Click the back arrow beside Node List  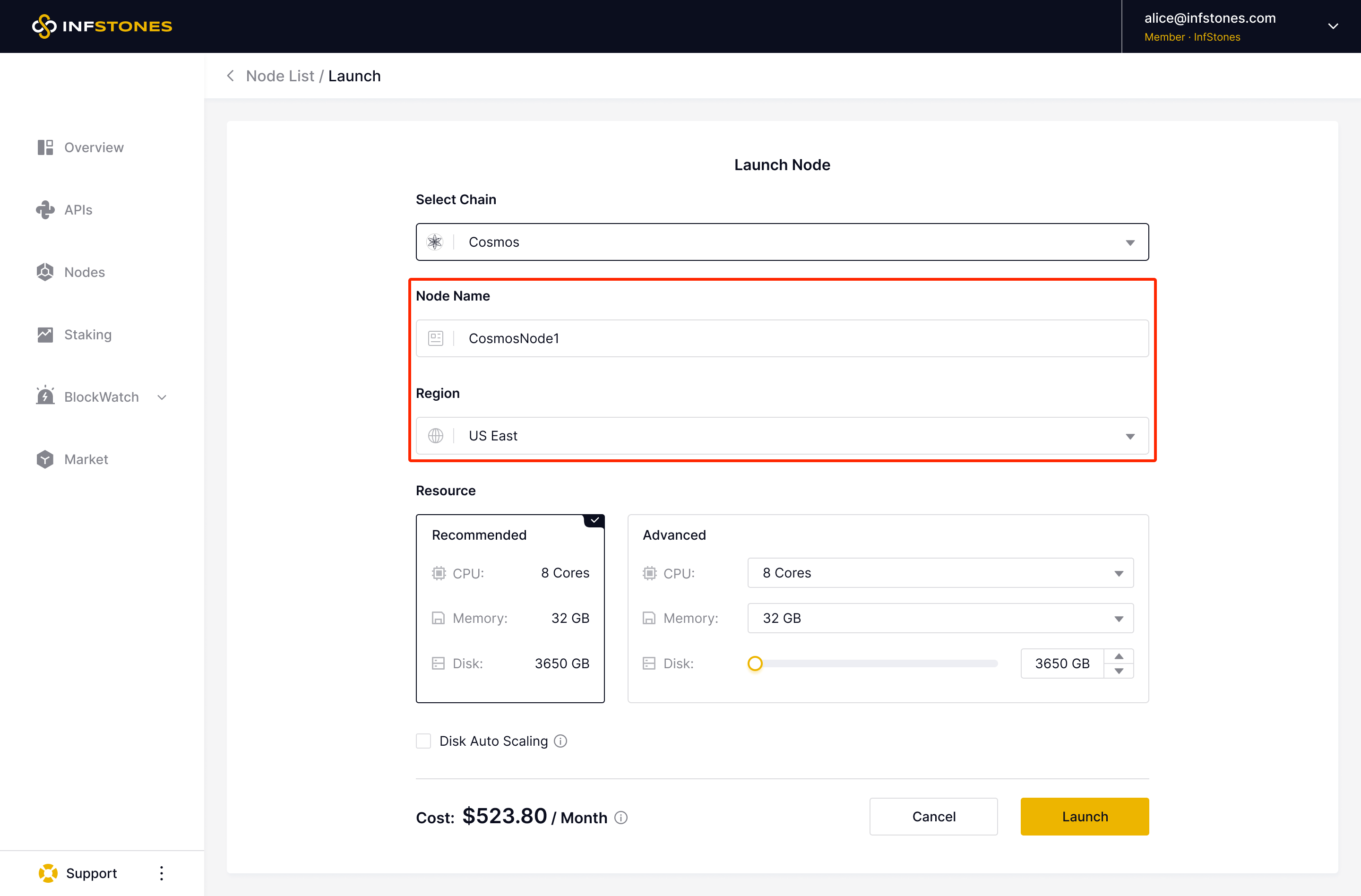click(x=231, y=76)
